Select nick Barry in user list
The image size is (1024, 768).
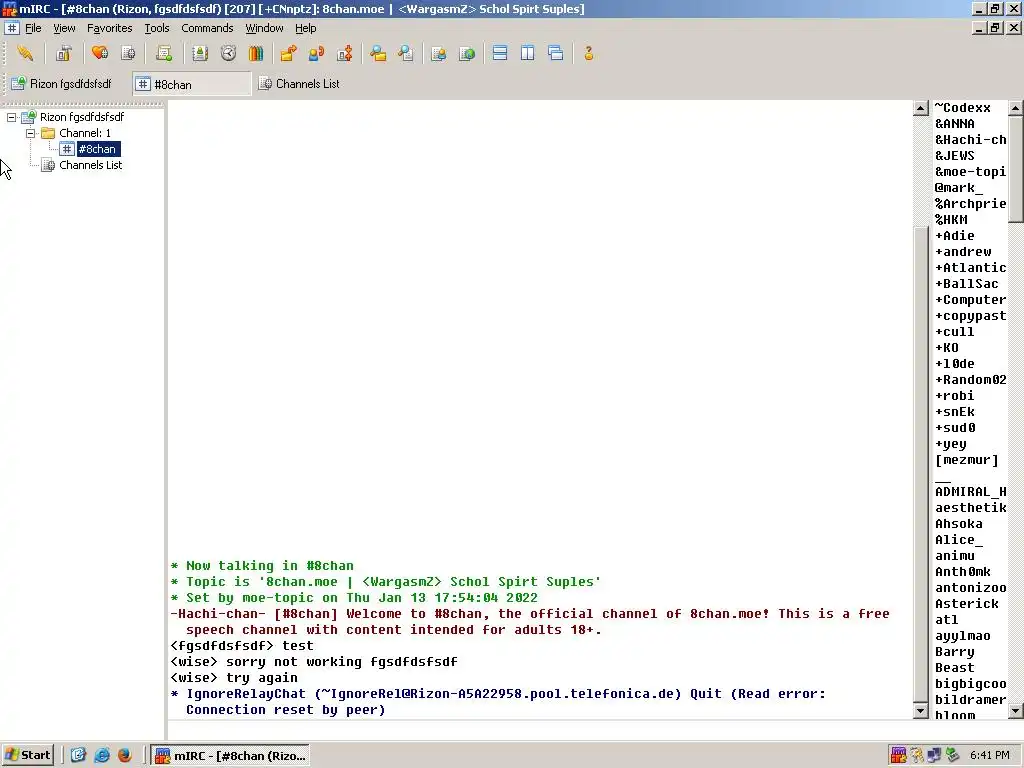point(955,652)
